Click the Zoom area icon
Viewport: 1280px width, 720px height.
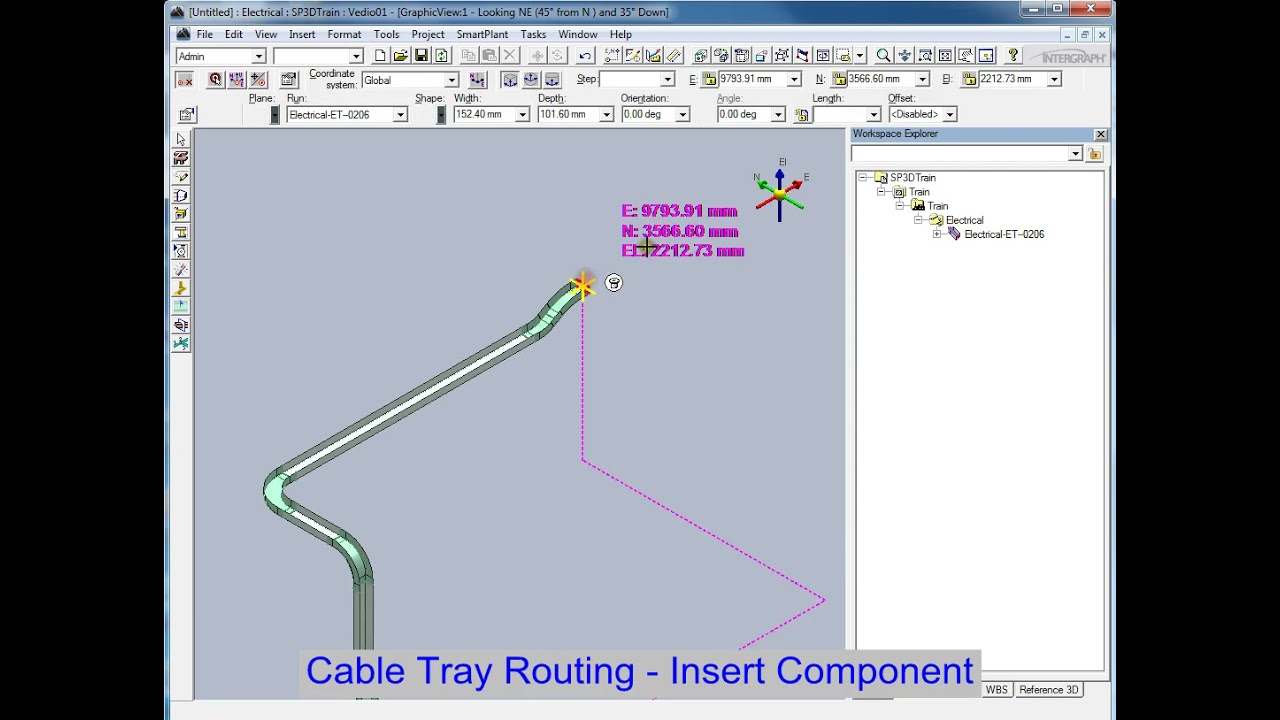925,56
